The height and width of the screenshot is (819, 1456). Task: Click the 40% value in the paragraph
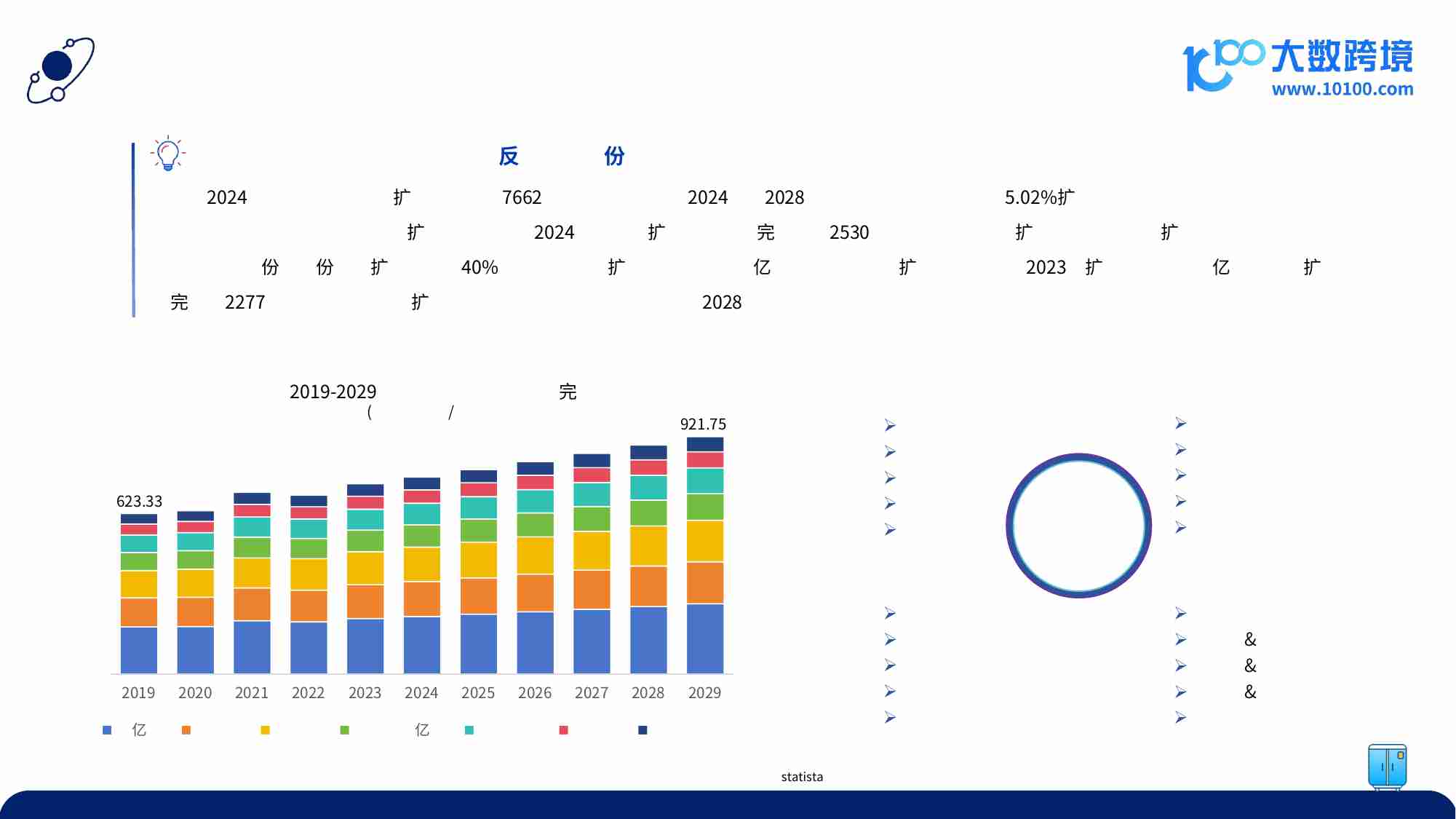click(x=480, y=268)
